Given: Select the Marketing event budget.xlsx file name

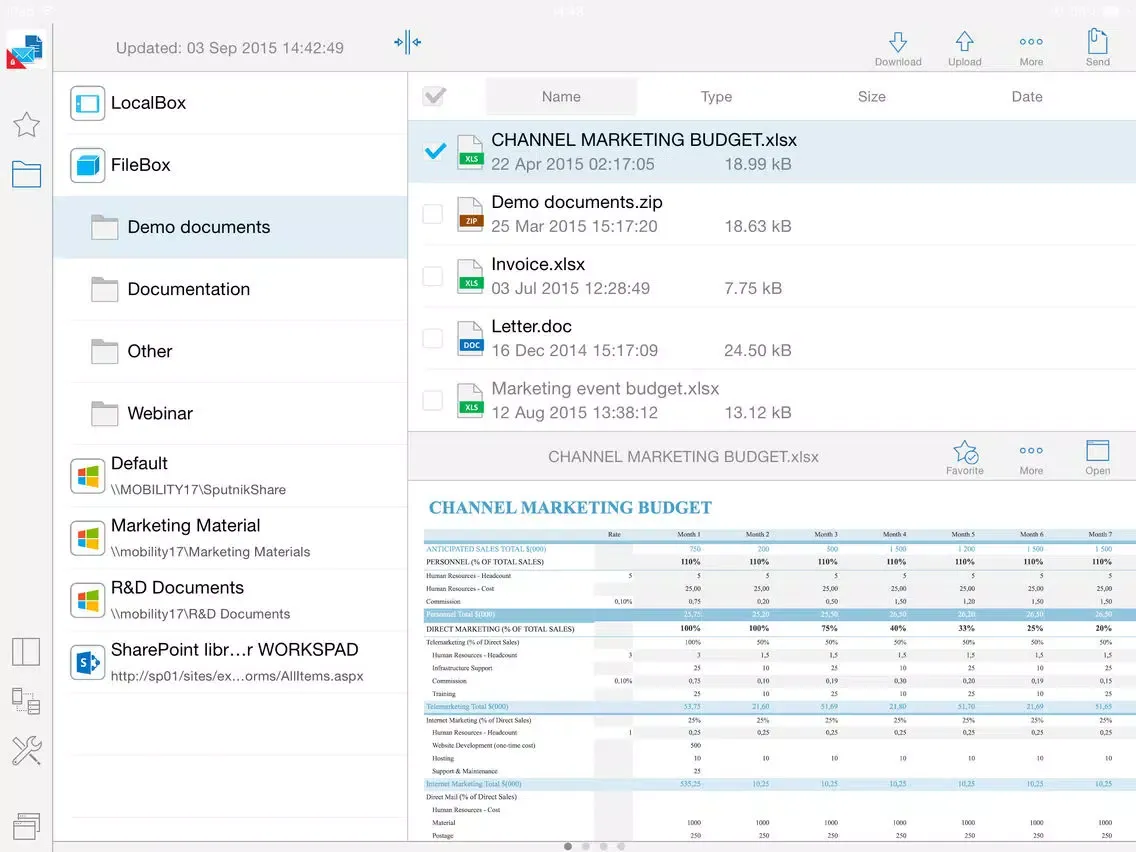Looking at the screenshot, I should click(605, 388).
